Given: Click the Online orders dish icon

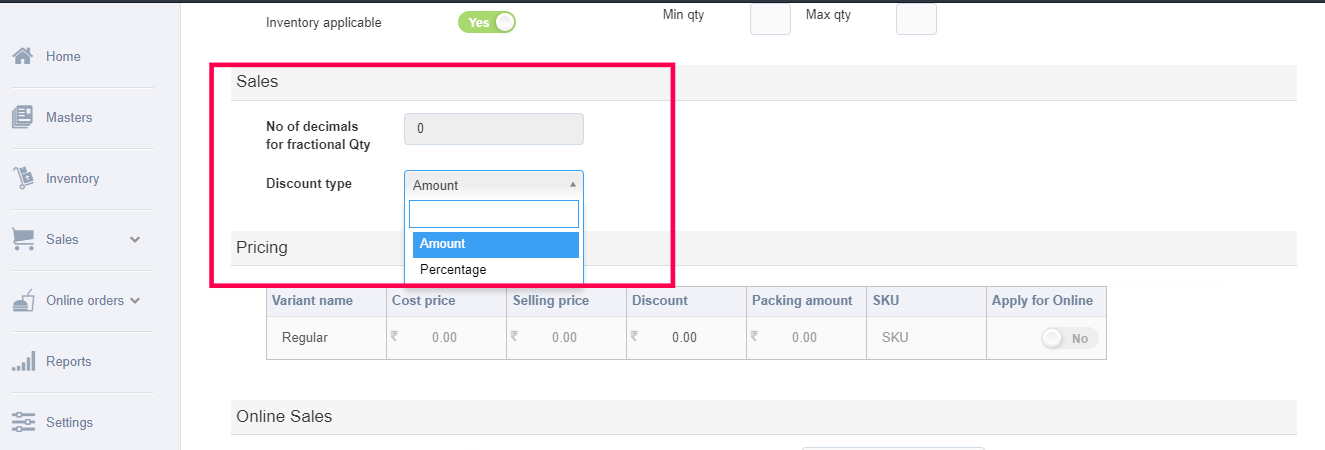Looking at the screenshot, I should [x=23, y=300].
